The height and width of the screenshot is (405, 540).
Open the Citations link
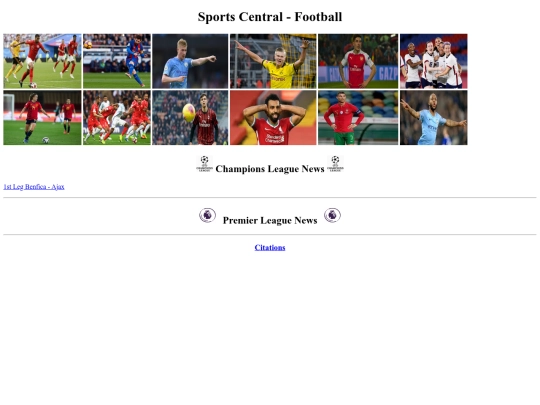(x=270, y=248)
